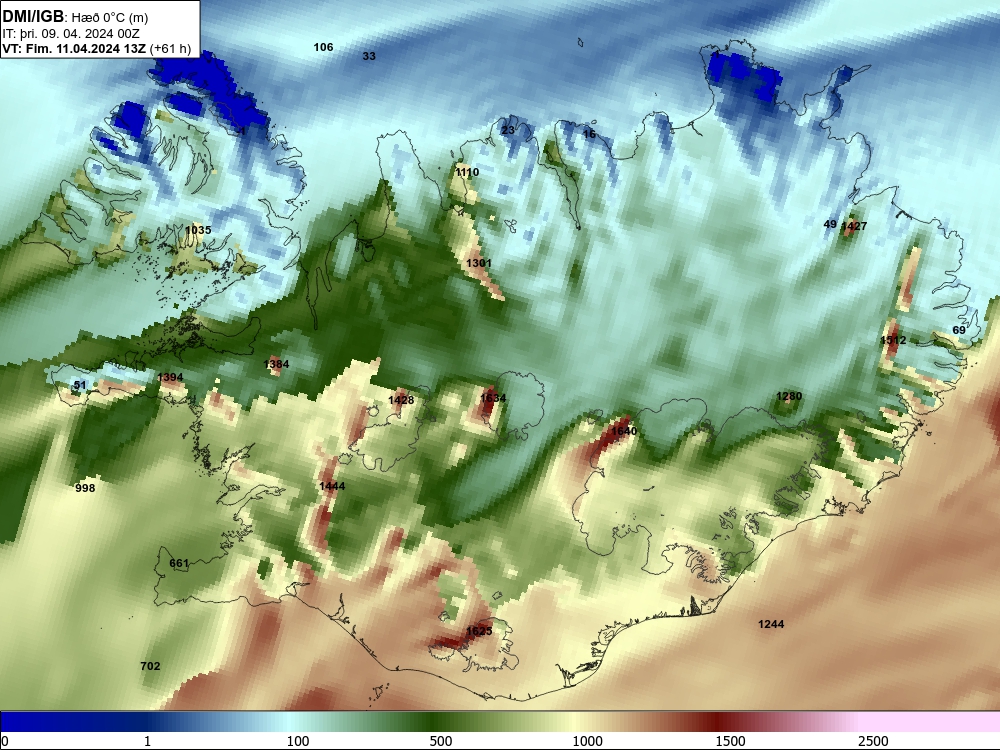Screen dimensions: 1000x750
Task: Click the color scale at the 1500 label
Action: pyautogui.click(x=730, y=741)
